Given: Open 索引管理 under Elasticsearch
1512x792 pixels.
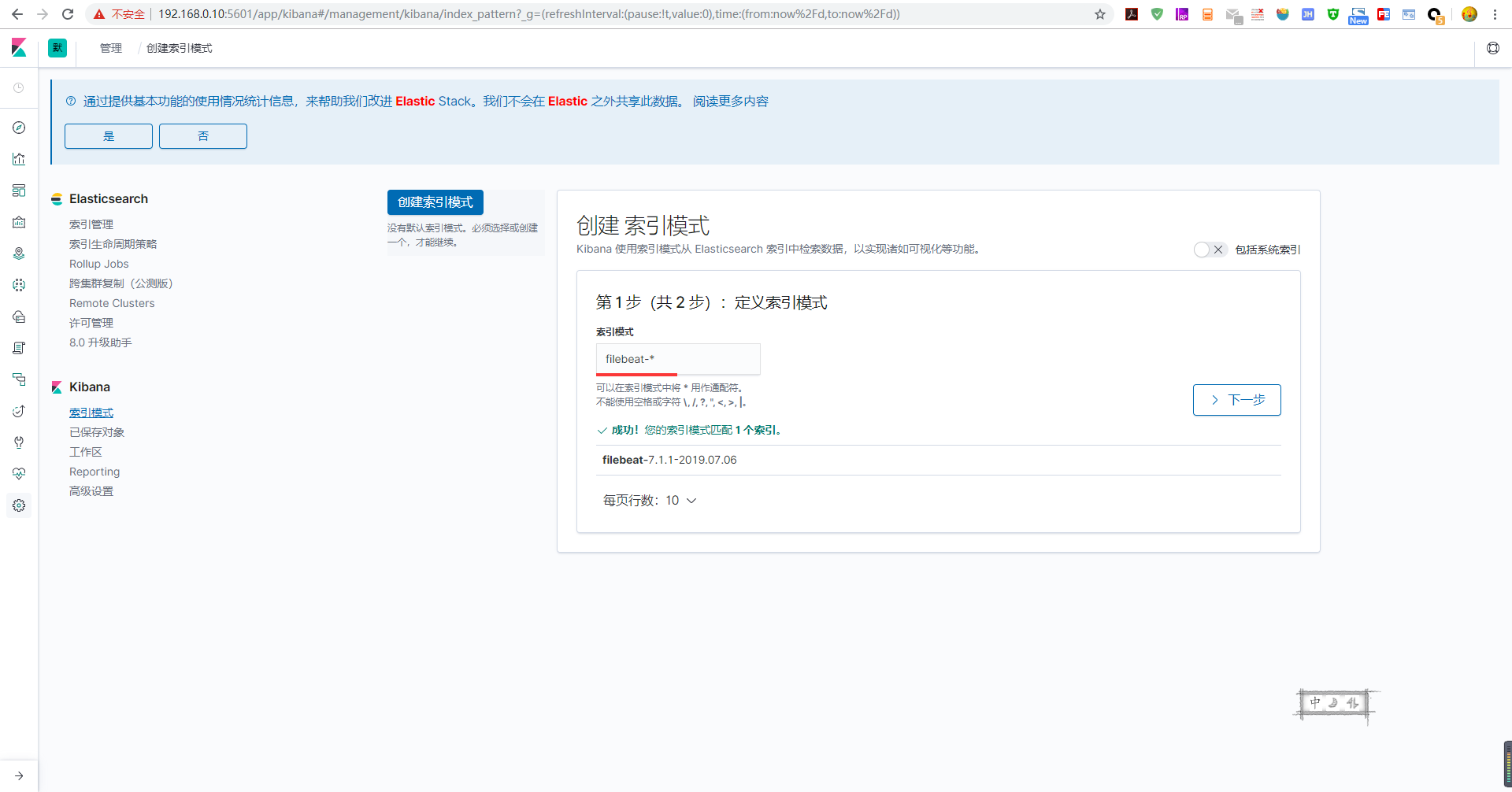Looking at the screenshot, I should pos(91,224).
